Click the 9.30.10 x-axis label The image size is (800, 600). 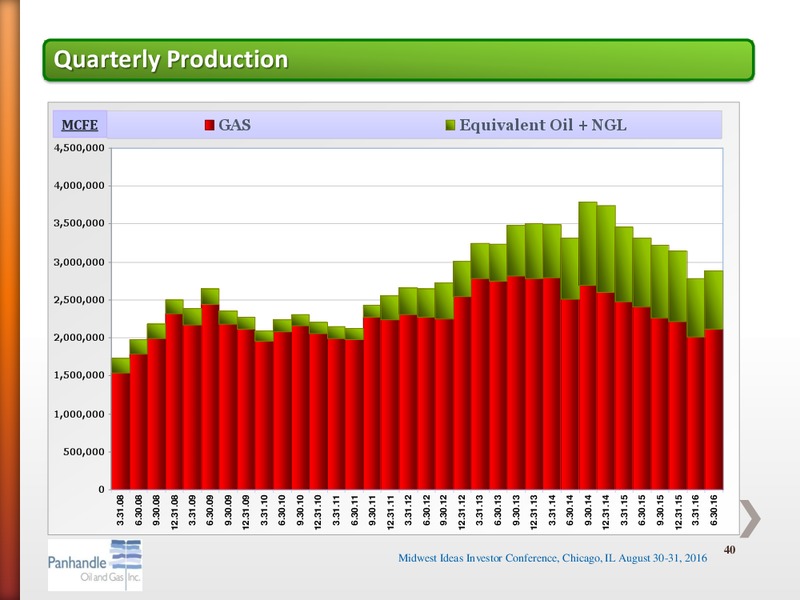(300, 510)
